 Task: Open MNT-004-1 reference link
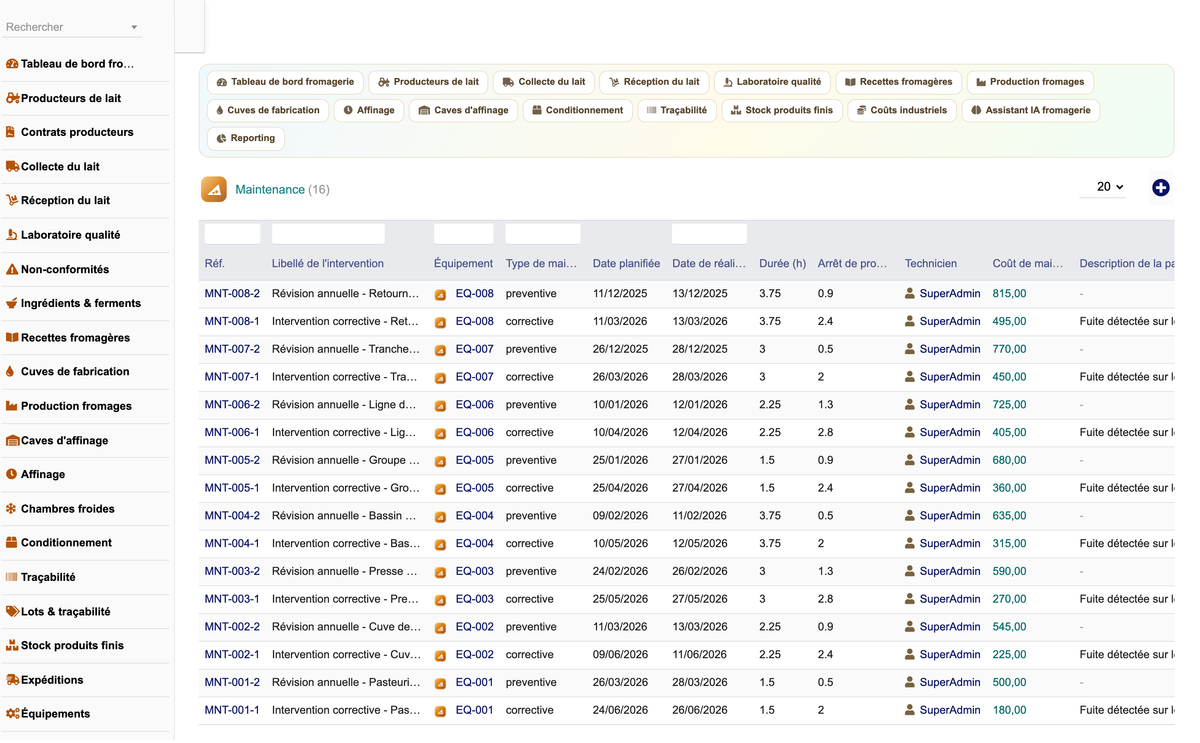coord(232,544)
